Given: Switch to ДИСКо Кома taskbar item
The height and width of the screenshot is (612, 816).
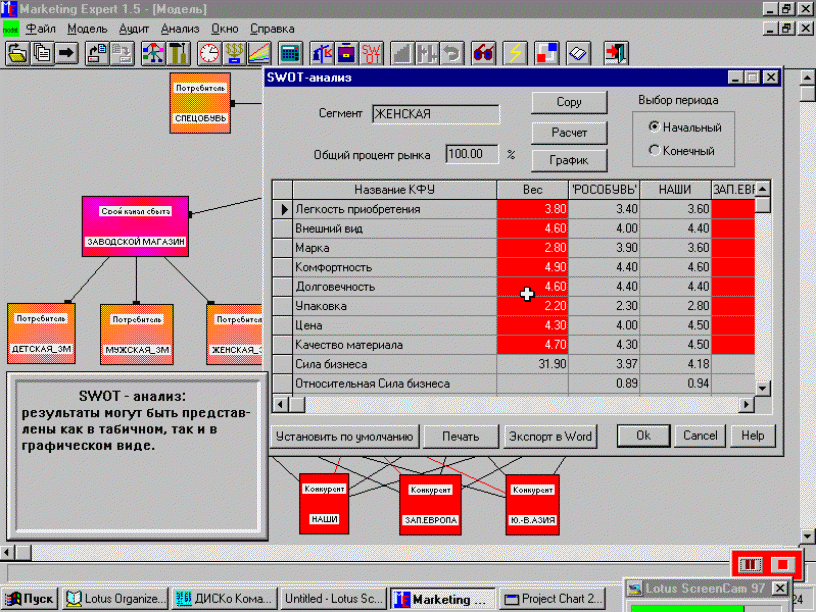Looking at the screenshot, I should click(x=224, y=599).
